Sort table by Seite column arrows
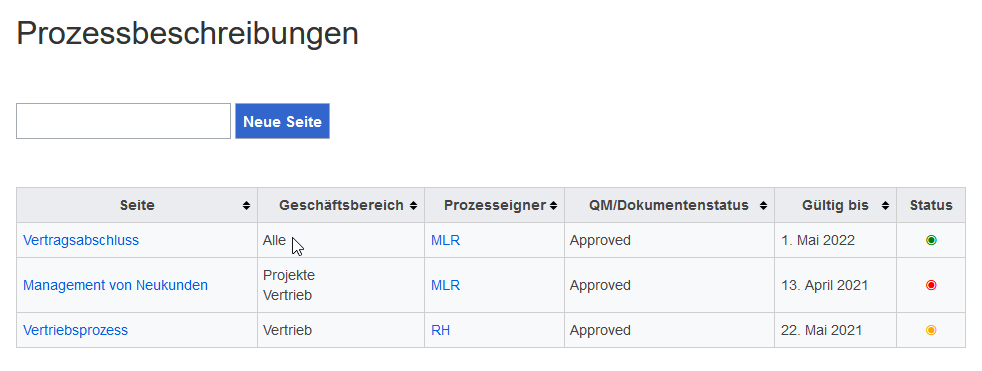This screenshot has height=371, width=982. [247, 206]
